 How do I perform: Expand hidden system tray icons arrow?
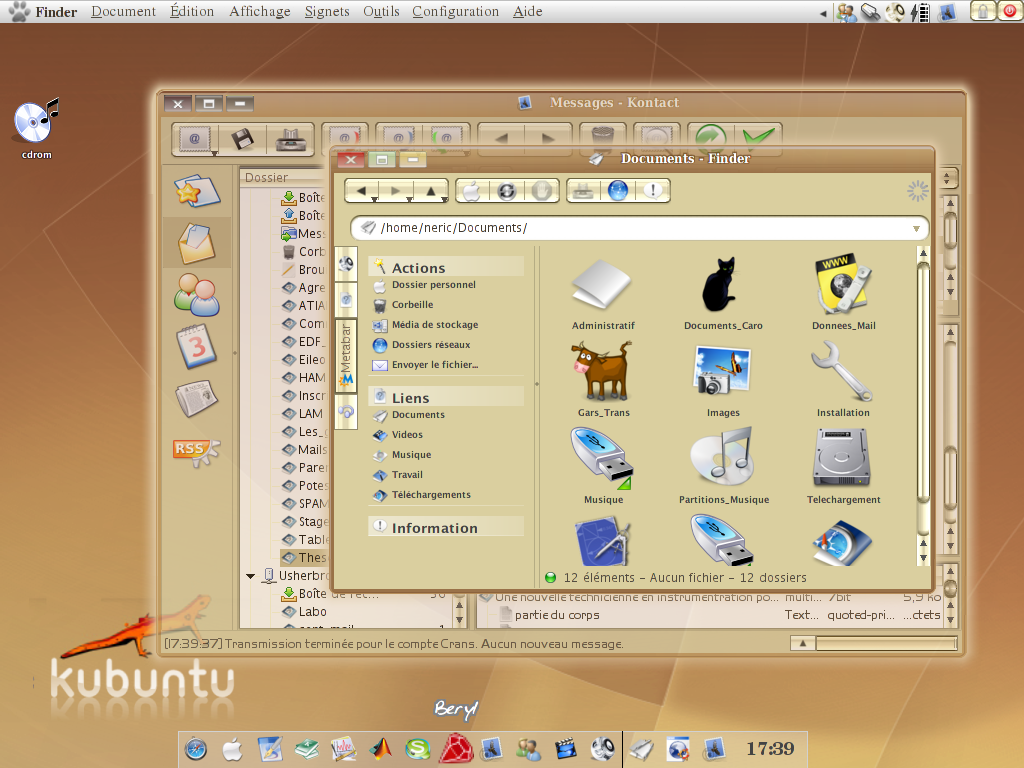(x=824, y=12)
